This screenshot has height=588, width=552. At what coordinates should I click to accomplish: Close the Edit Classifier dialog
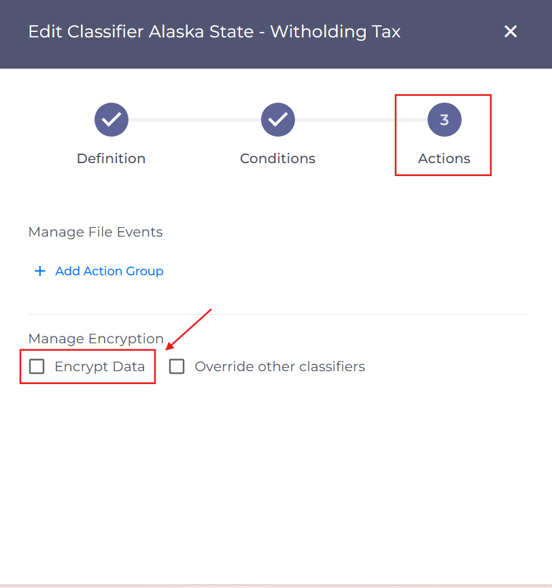[x=510, y=32]
